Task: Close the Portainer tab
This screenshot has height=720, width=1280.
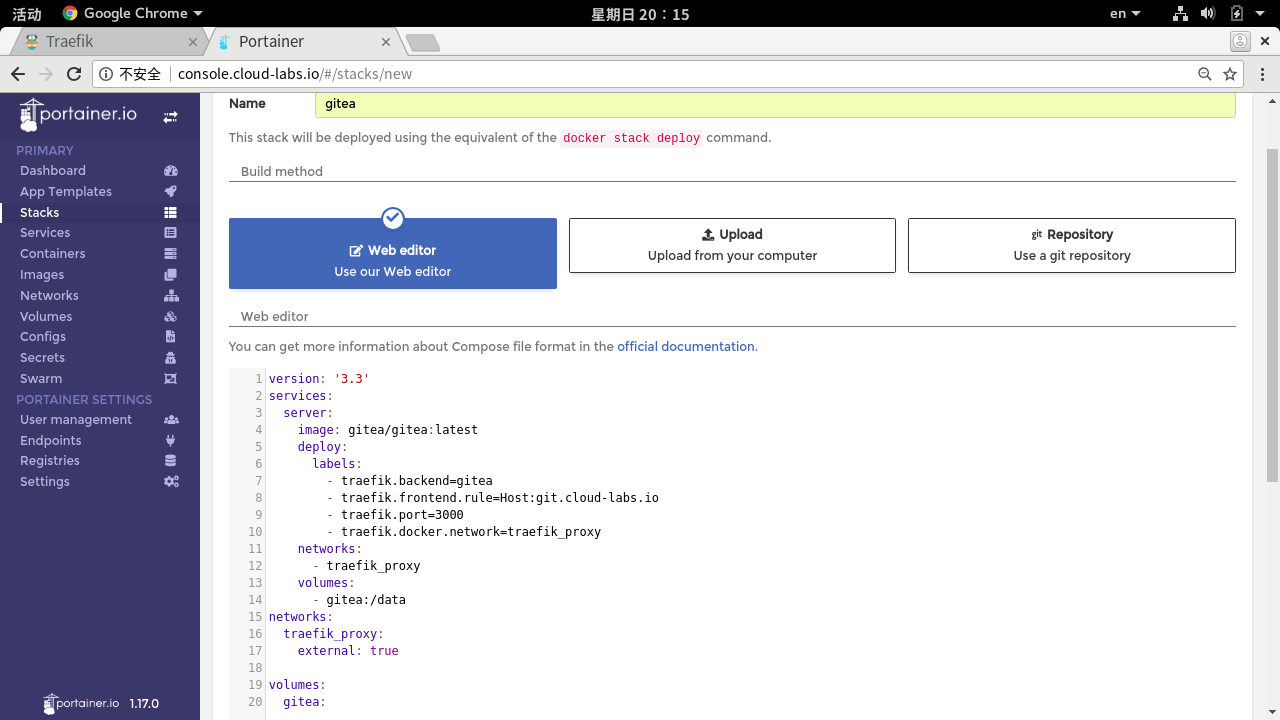Action: coord(386,42)
